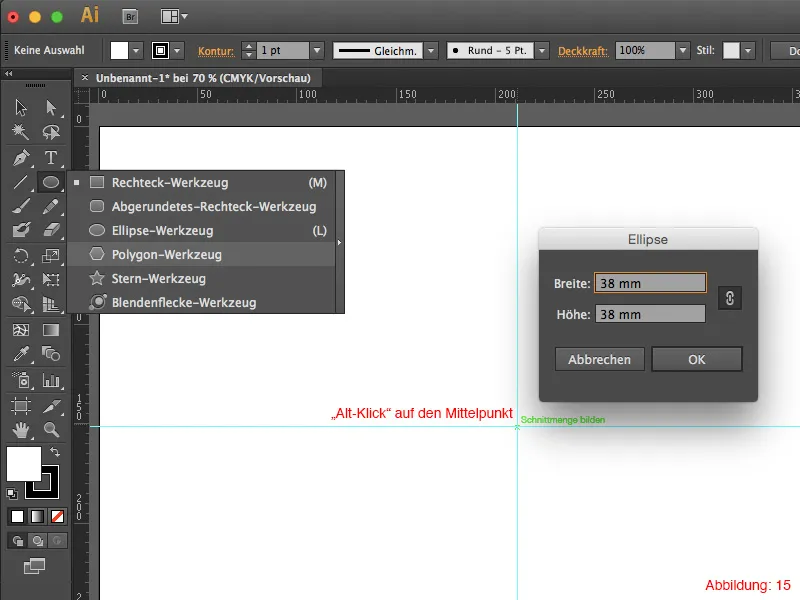Choose Blendenflecke-Werkzeug from the flyout
Image resolution: width=800 pixels, height=600 pixels.
(201, 303)
